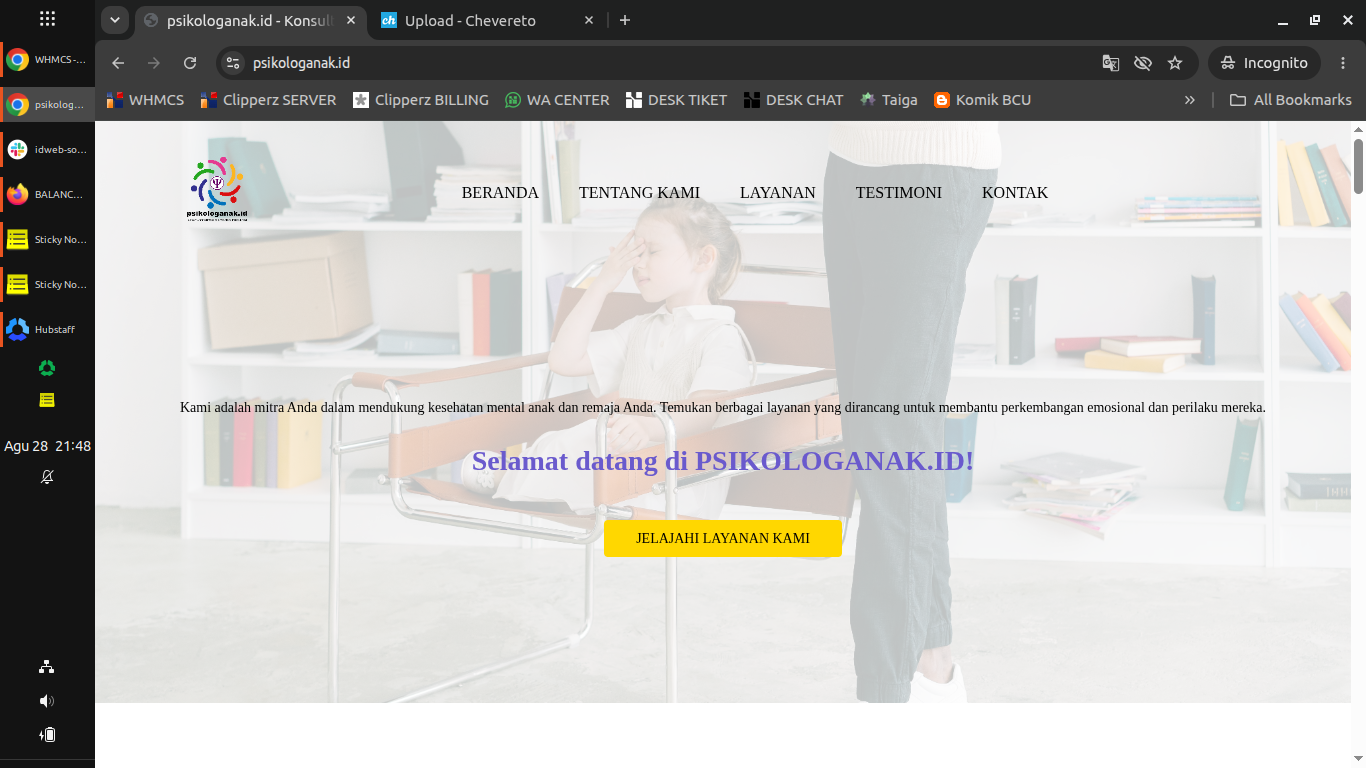This screenshot has height=768, width=1366.
Task: Open Komik BCU bookmark
Action: click(x=982, y=100)
